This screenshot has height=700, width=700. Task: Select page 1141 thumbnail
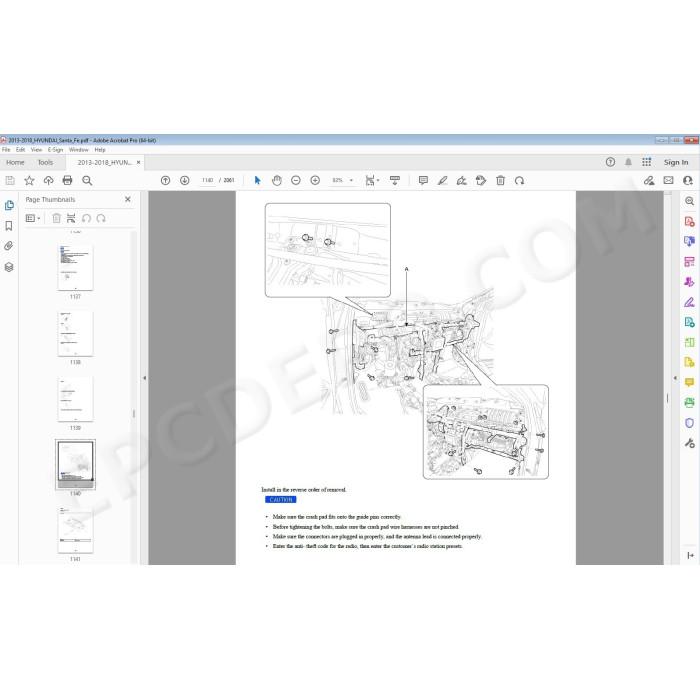75,530
